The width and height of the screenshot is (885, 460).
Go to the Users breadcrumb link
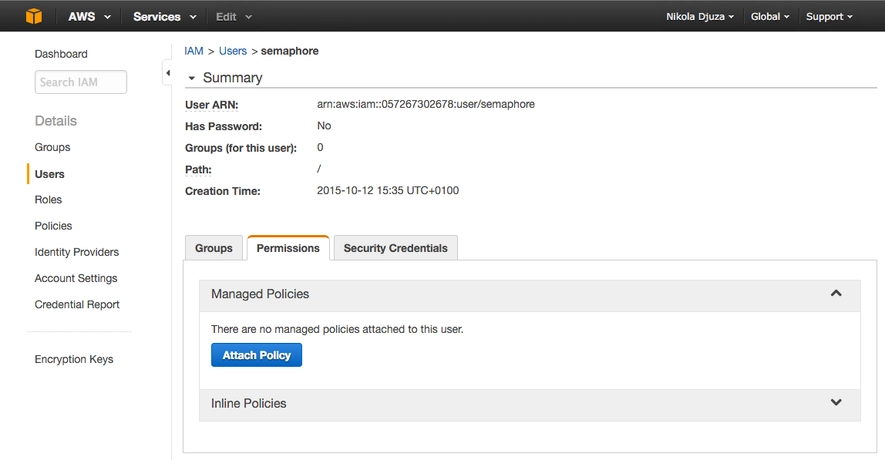[x=232, y=51]
